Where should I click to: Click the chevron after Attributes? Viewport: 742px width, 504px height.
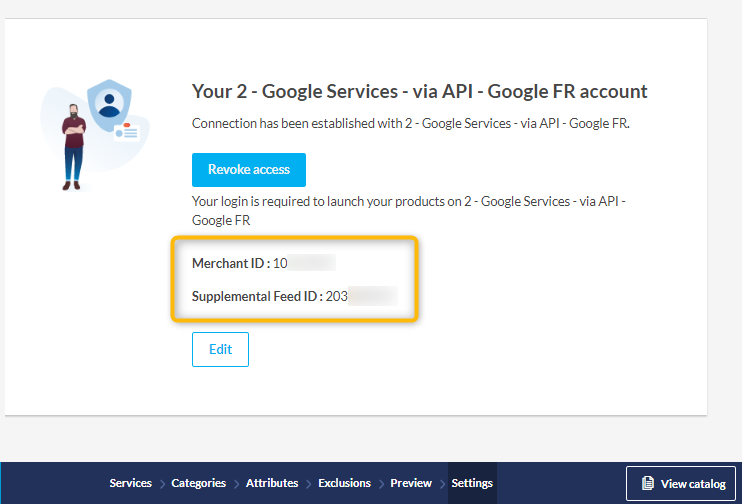(x=308, y=484)
